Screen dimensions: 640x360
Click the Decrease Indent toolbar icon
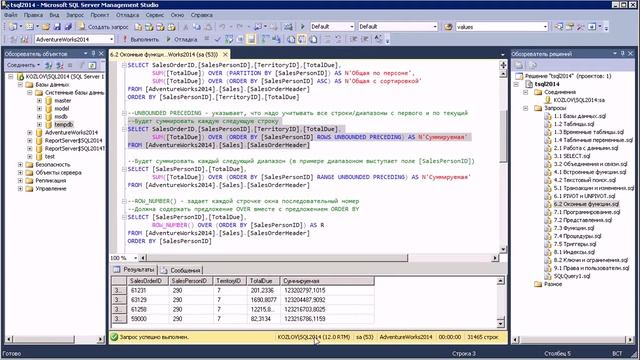coord(353,39)
